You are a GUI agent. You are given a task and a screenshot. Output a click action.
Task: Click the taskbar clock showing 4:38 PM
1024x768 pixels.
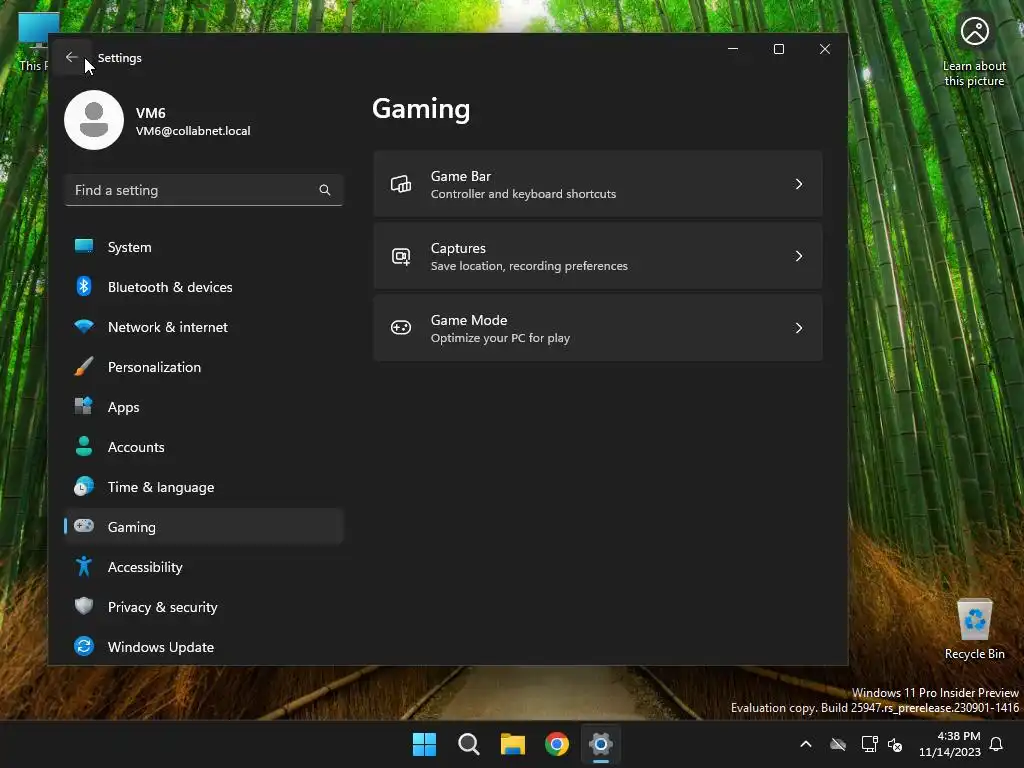pos(950,744)
